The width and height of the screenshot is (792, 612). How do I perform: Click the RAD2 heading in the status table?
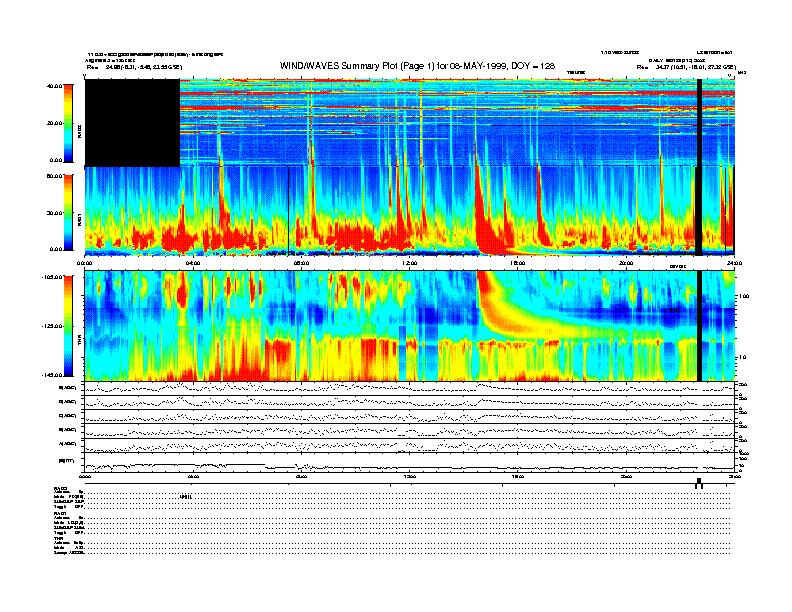point(60,488)
